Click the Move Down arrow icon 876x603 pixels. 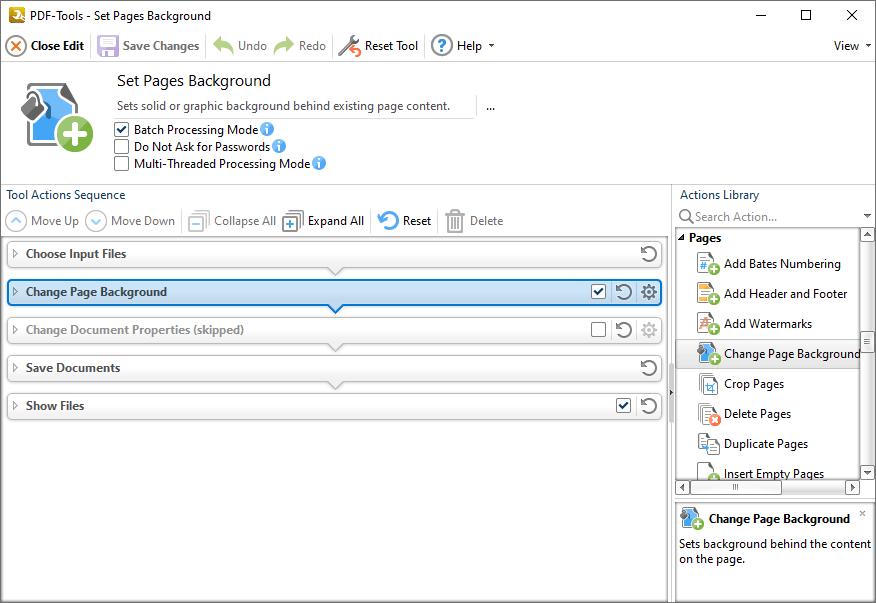pyautogui.click(x=96, y=221)
